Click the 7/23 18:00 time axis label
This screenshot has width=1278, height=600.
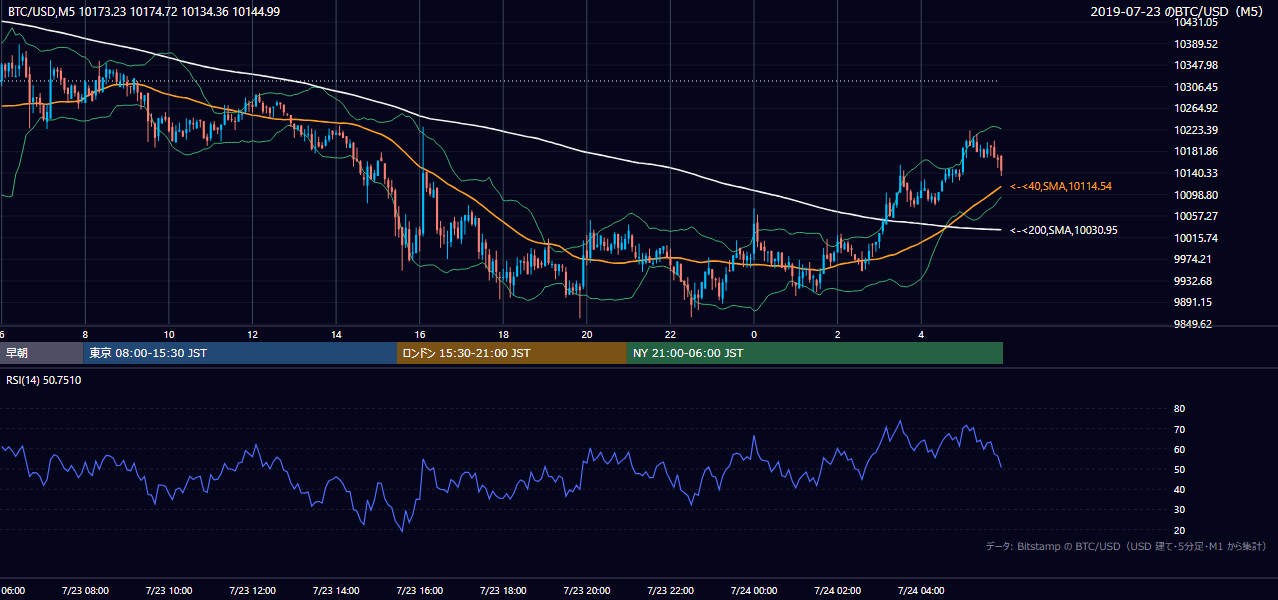[x=503, y=590]
